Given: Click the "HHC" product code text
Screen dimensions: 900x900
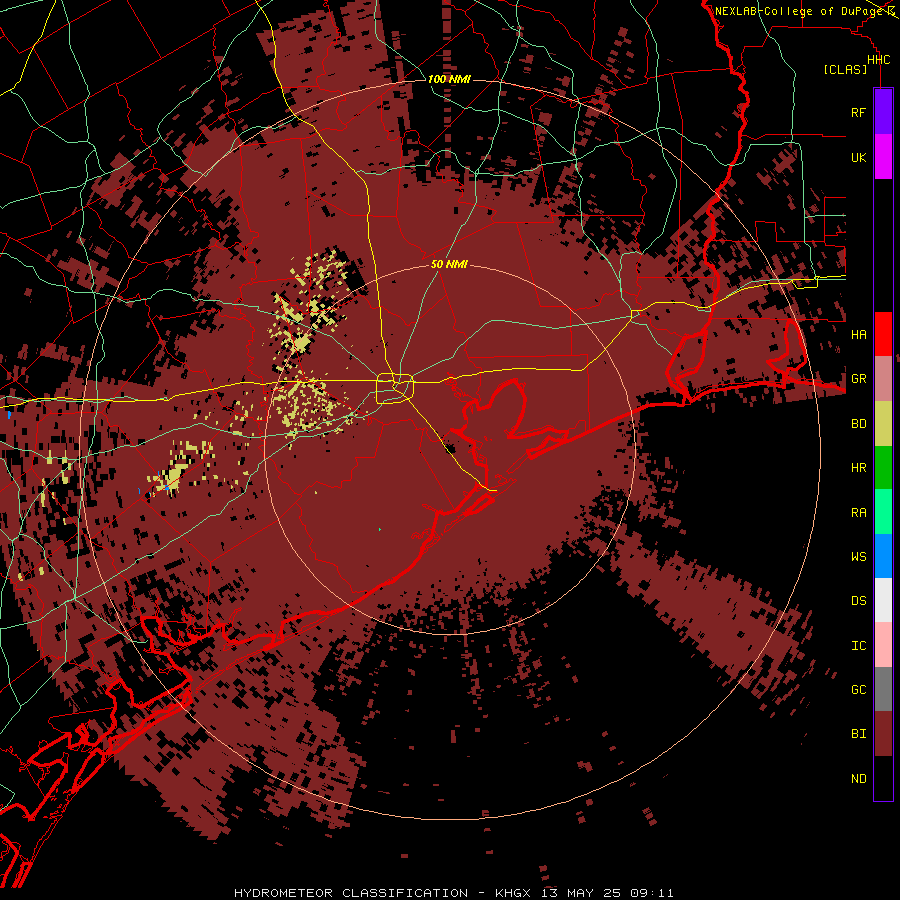Looking at the screenshot, I should click(x=878, y=60).
